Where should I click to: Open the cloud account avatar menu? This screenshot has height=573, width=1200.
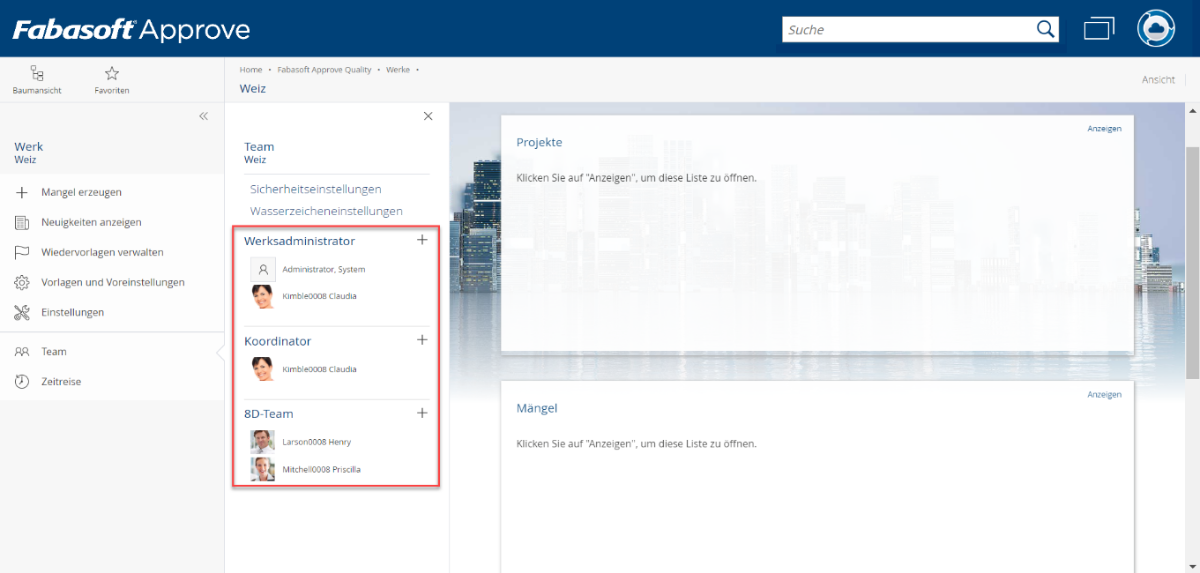[1156, 29]
